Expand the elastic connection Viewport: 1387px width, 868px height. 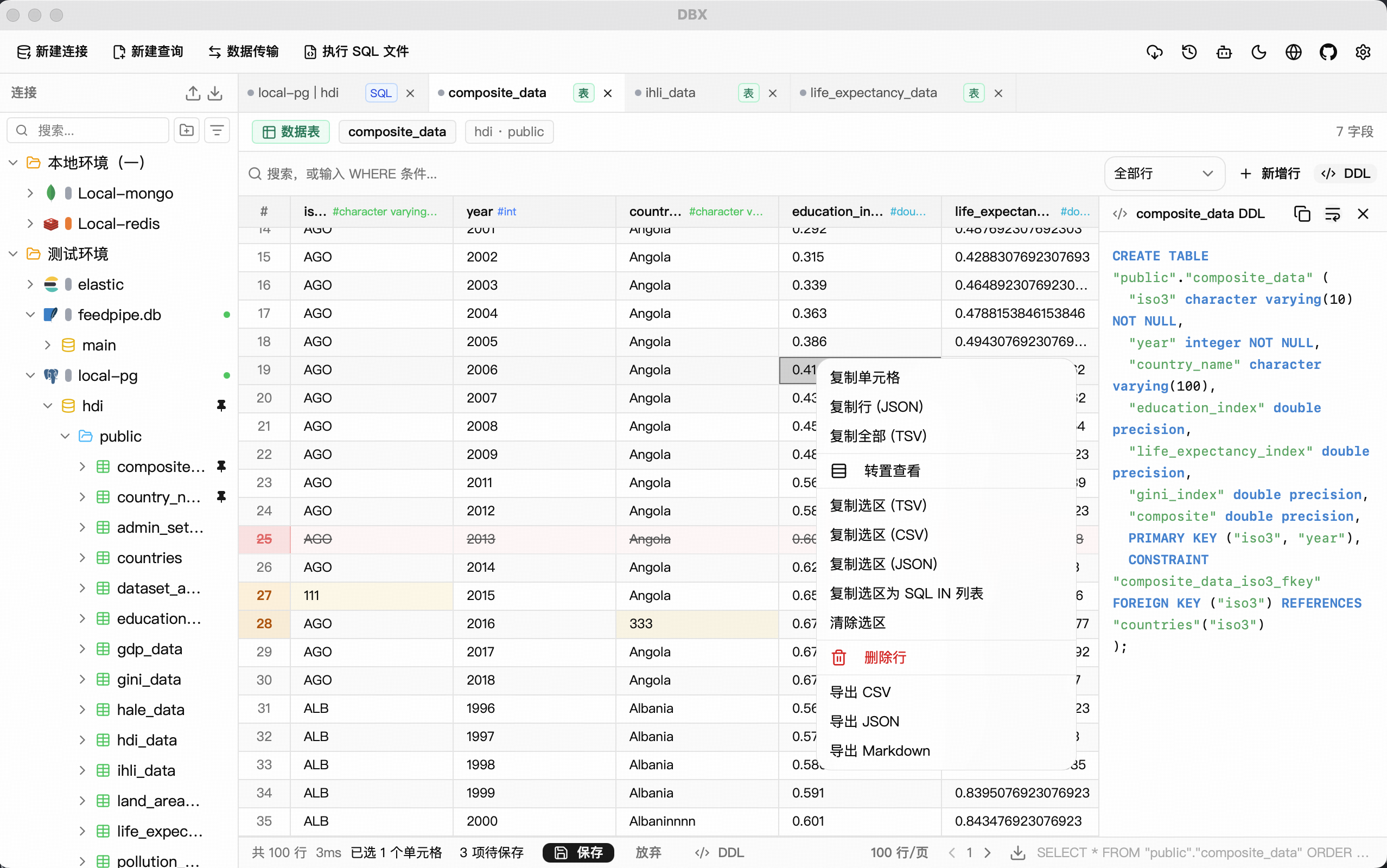point(30,284)
